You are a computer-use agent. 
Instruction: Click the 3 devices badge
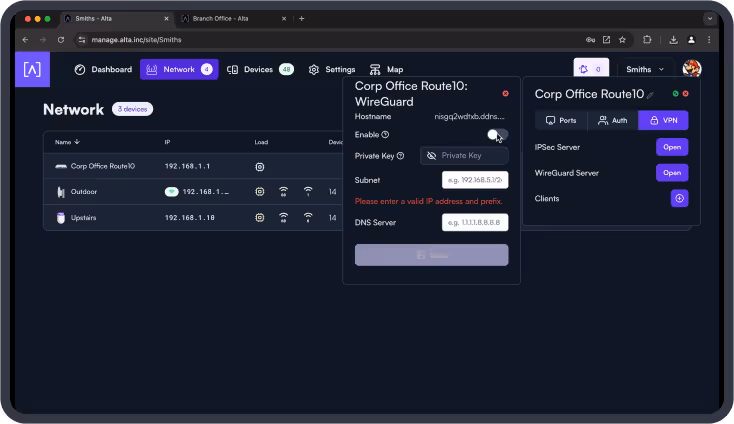(132, 109)
